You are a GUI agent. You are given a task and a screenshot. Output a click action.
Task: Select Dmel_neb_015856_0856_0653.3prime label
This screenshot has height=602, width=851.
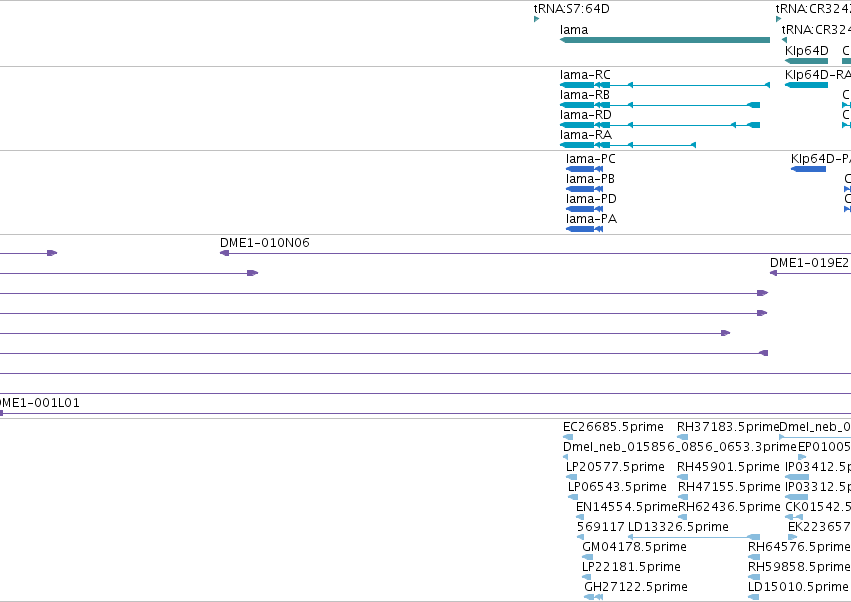pyautogui.click(x=679, y=447)
